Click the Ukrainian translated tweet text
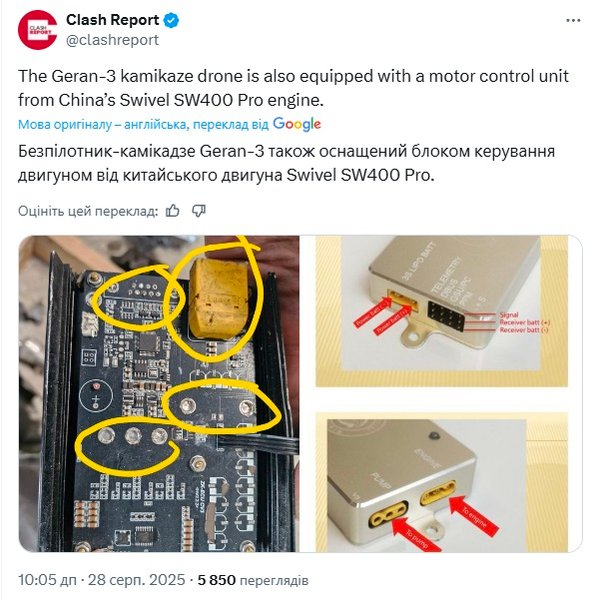 pyautogui.click(x=286, y=163)
